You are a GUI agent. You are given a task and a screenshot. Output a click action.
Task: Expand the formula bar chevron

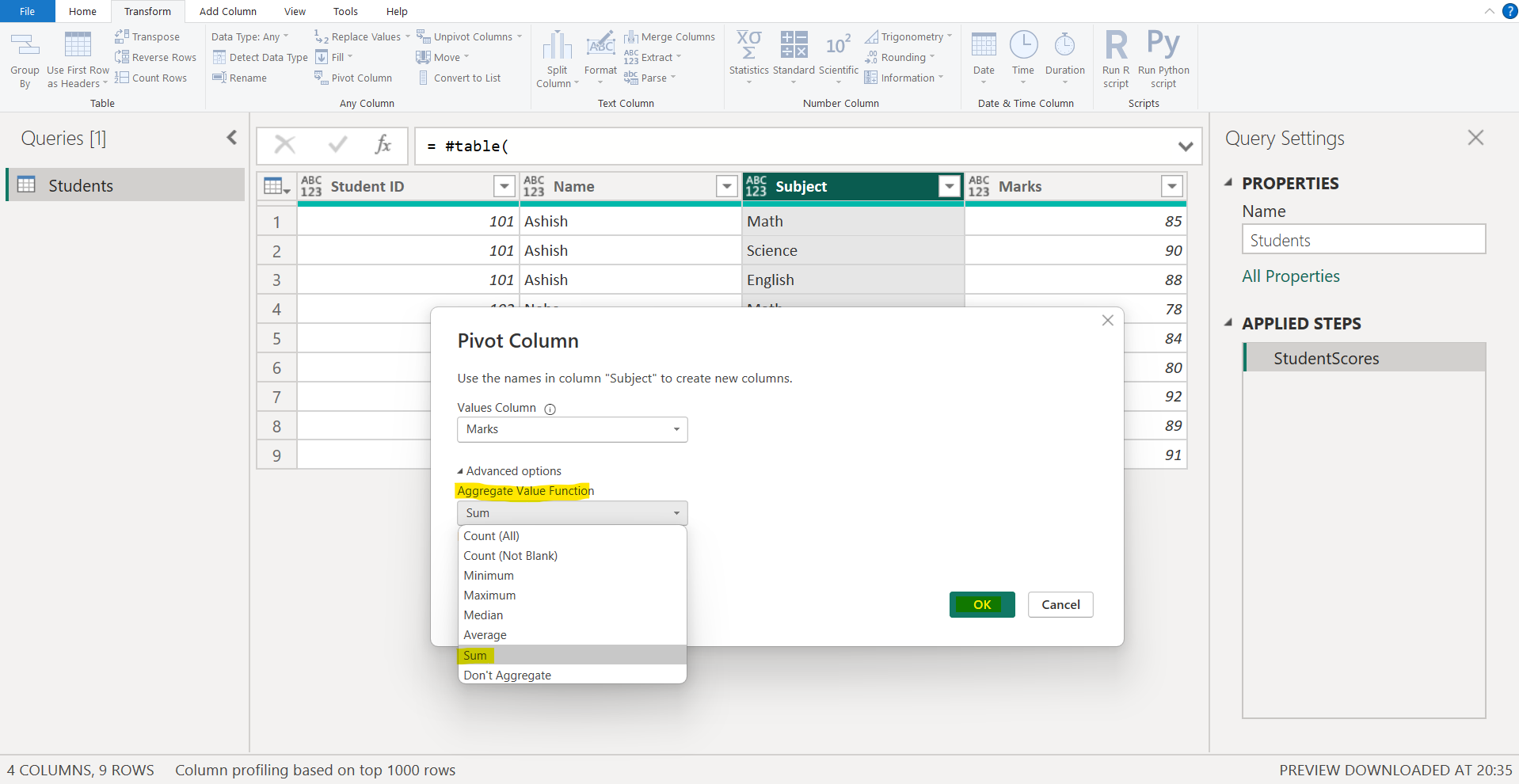pos(1185,147)
